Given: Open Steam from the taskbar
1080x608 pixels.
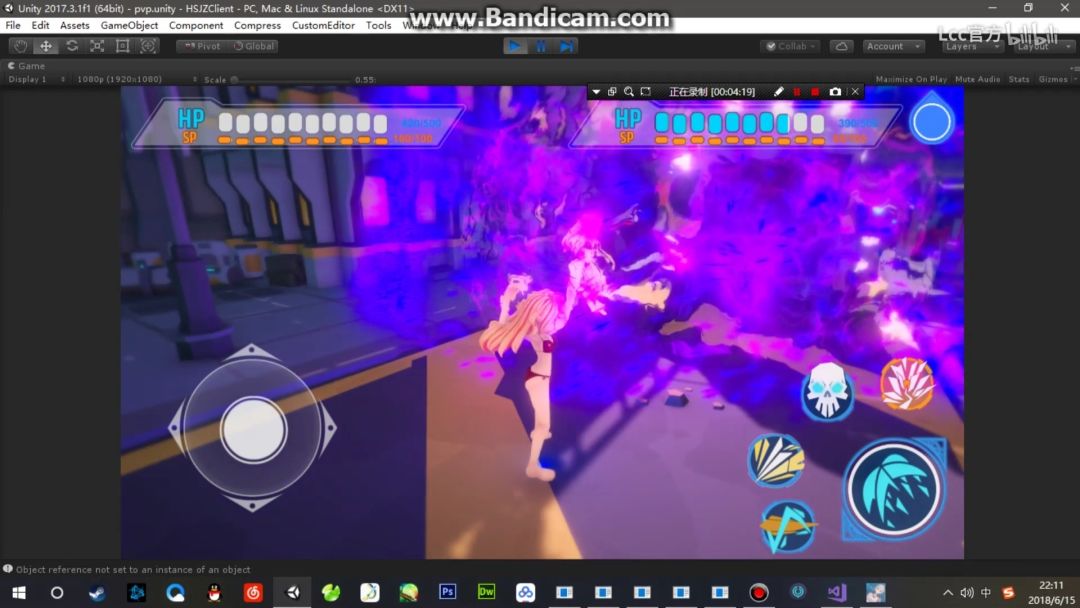Looking at the screenshot, I should coord(96,592).
